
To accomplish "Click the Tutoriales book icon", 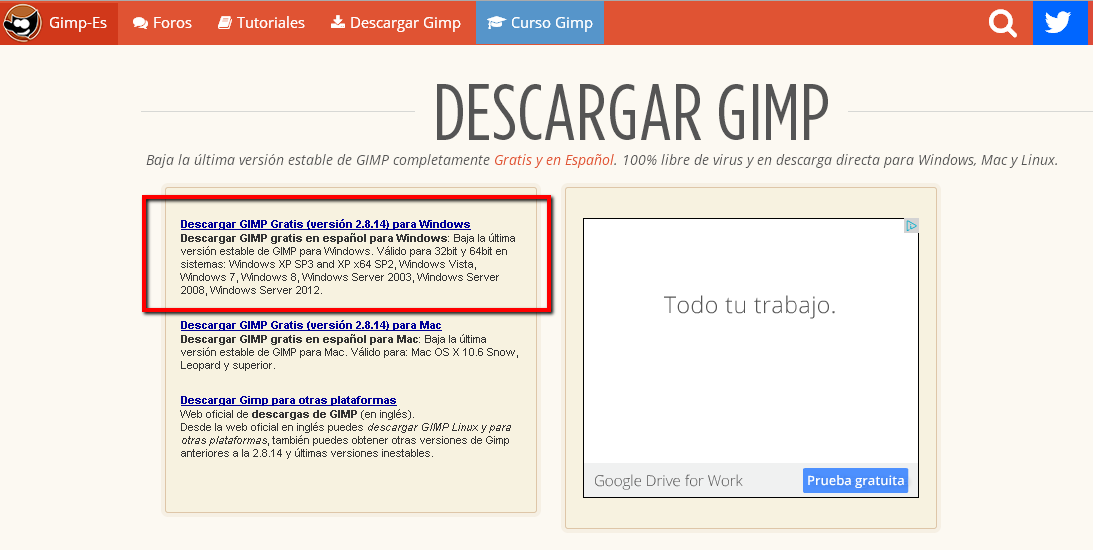I will [x=225, y=23].
